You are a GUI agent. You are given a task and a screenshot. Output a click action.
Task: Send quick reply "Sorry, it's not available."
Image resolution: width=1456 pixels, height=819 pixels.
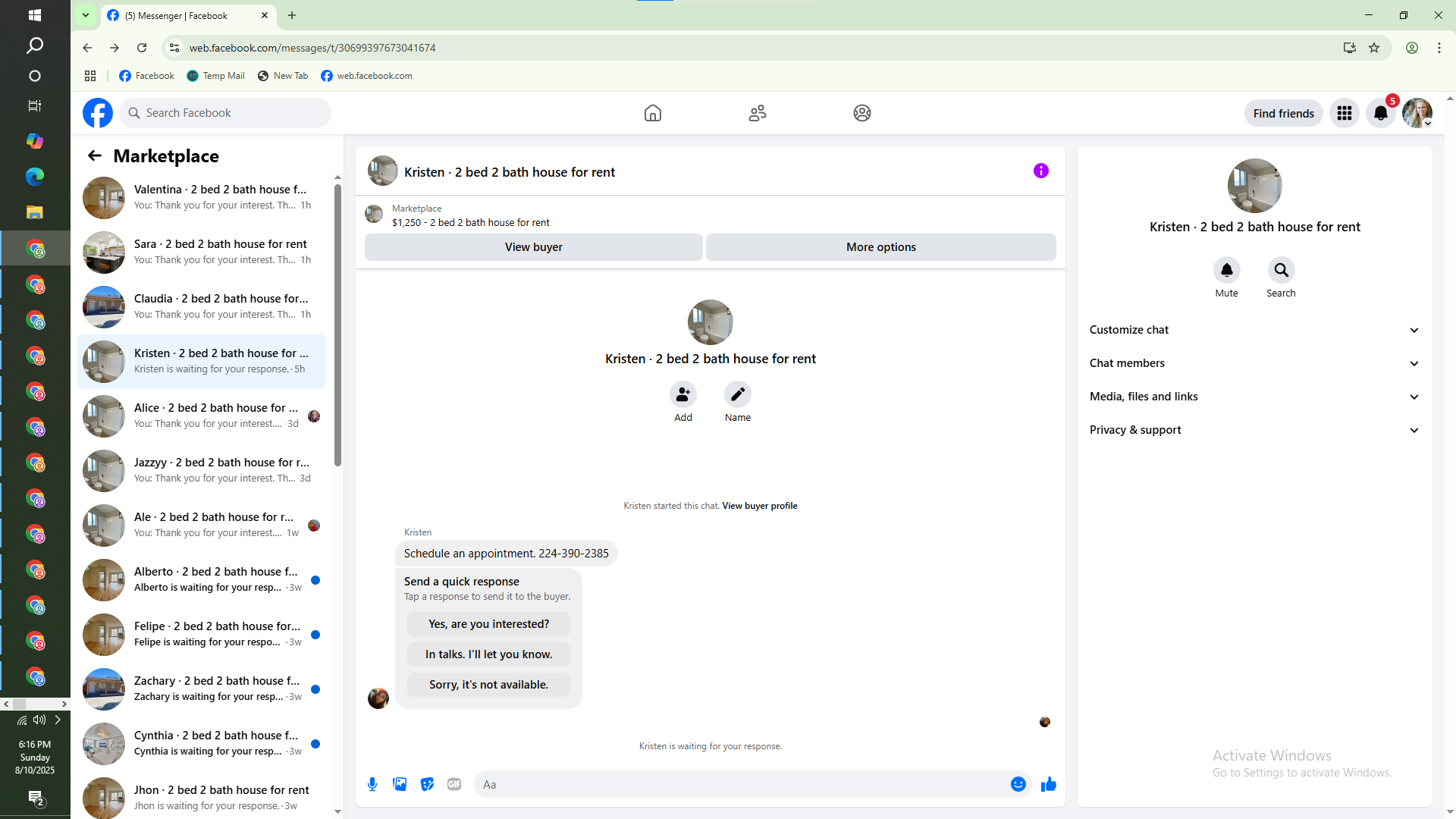click(488, 685)
